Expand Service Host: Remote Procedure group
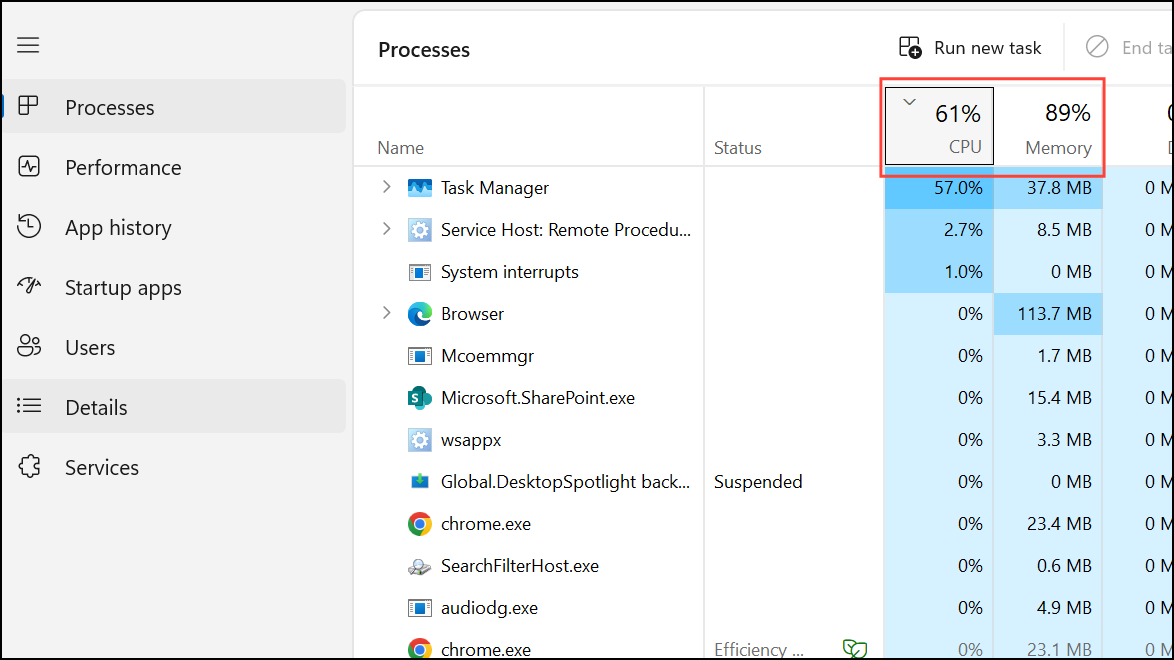This screenshot has width=1174, height=660. point(387,229)
